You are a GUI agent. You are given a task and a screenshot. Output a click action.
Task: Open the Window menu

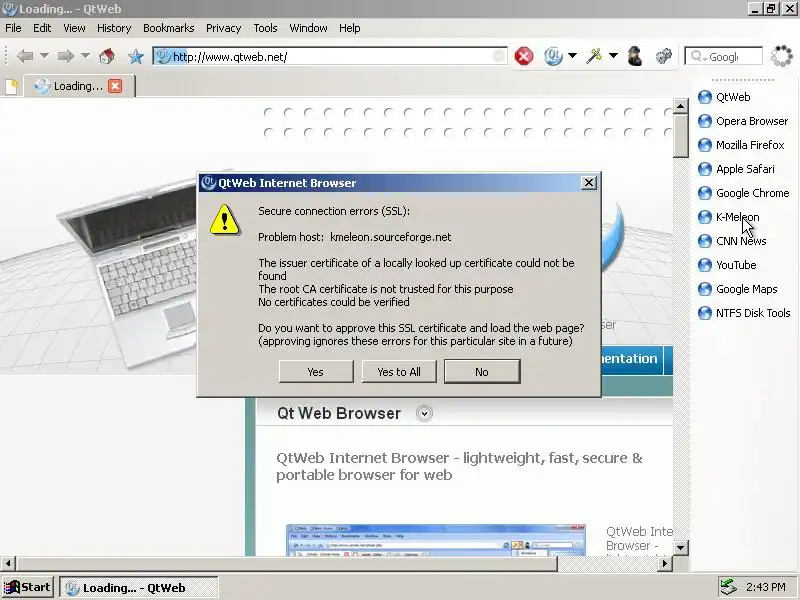click(x=308, y=28)
